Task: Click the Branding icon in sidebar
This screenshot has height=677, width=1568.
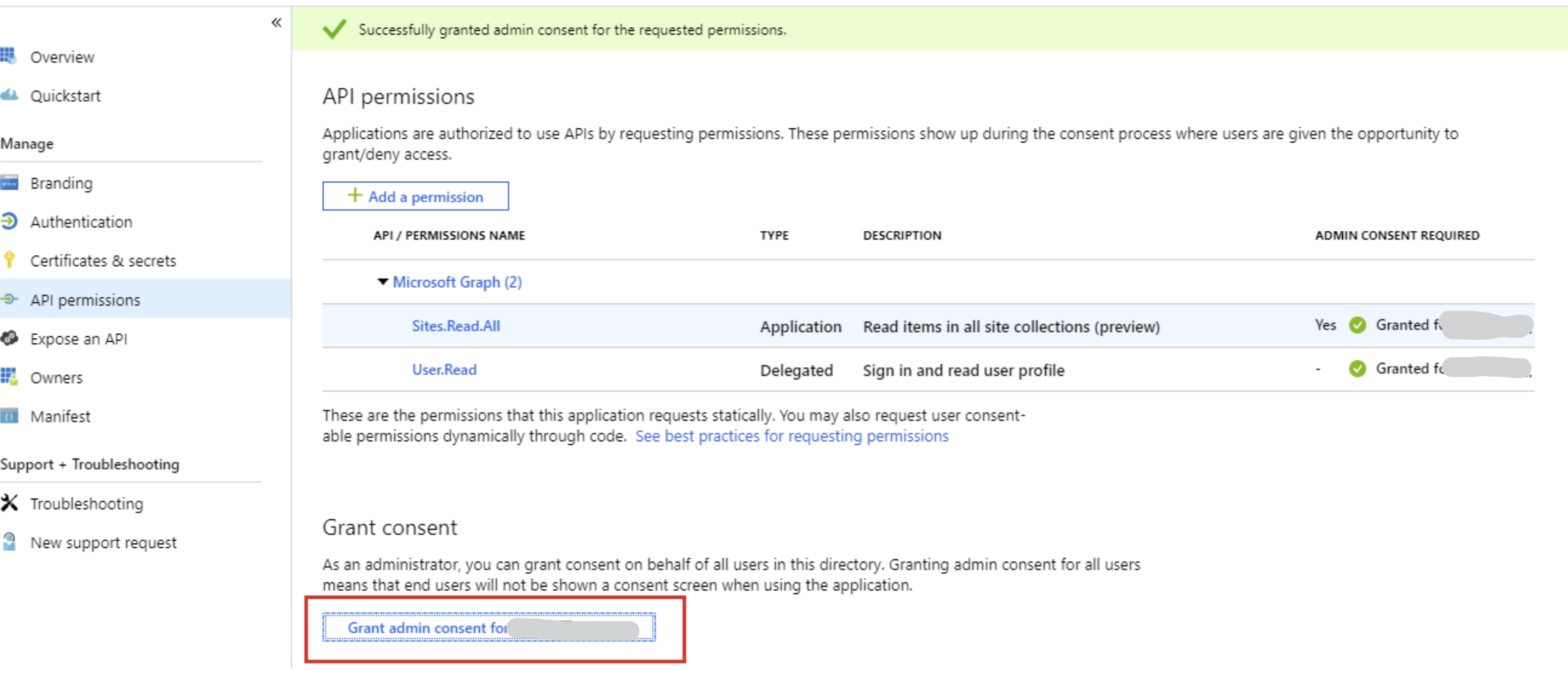Action: pyautogui.click(x=9, y=182)
